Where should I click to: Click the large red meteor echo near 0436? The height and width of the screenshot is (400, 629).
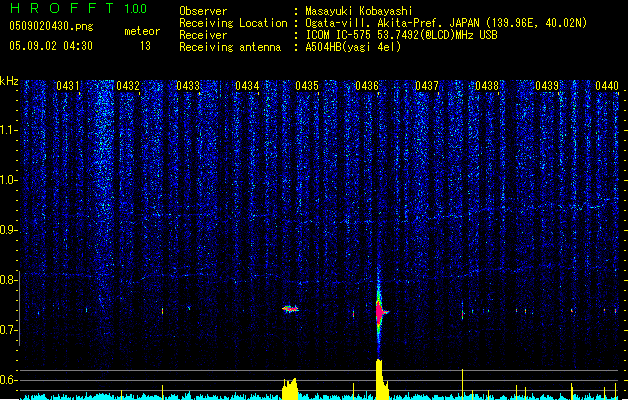[379, 312]
